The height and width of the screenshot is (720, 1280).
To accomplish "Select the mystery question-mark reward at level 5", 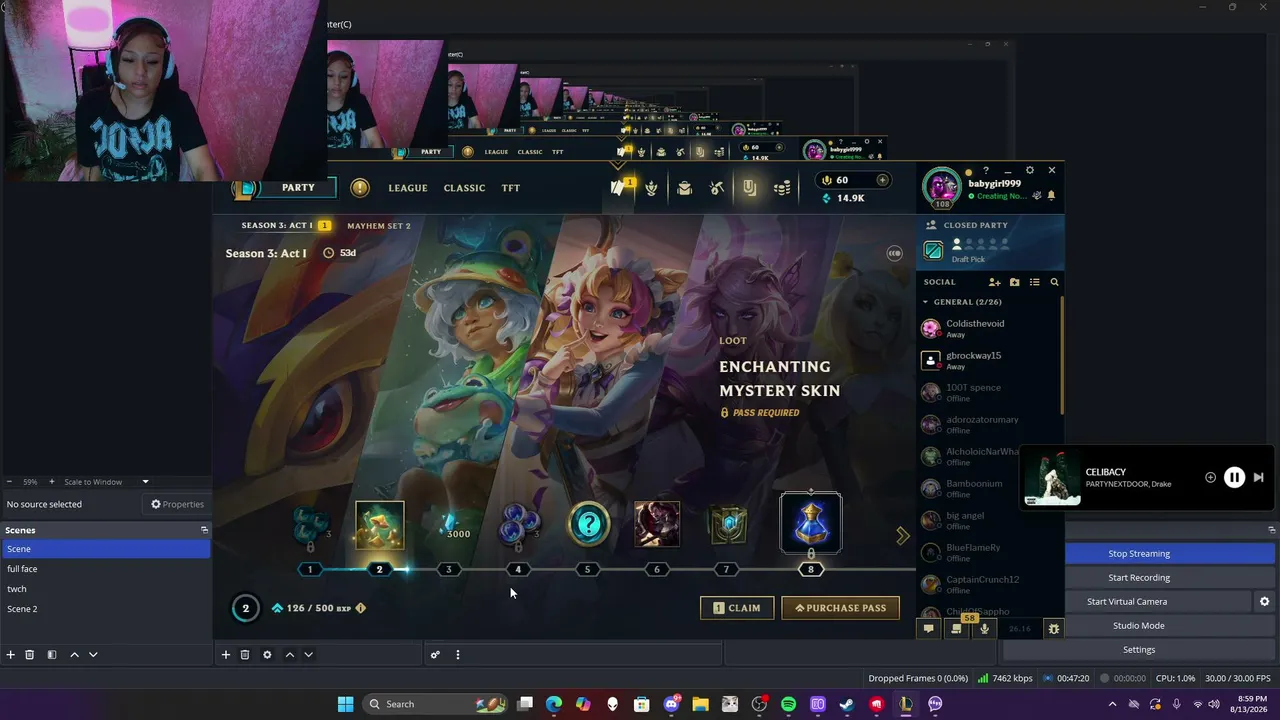I will pos(588,524).
